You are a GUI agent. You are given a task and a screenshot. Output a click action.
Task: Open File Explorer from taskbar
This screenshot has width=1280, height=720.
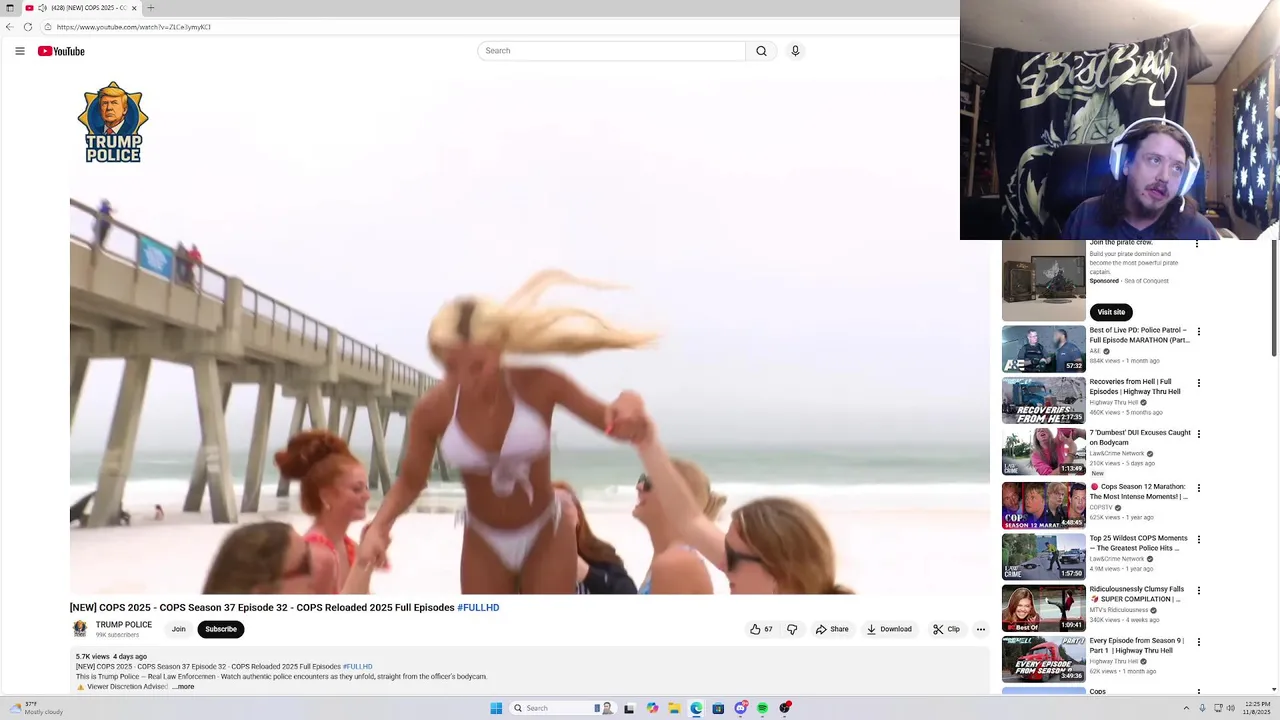coord(674,708)
